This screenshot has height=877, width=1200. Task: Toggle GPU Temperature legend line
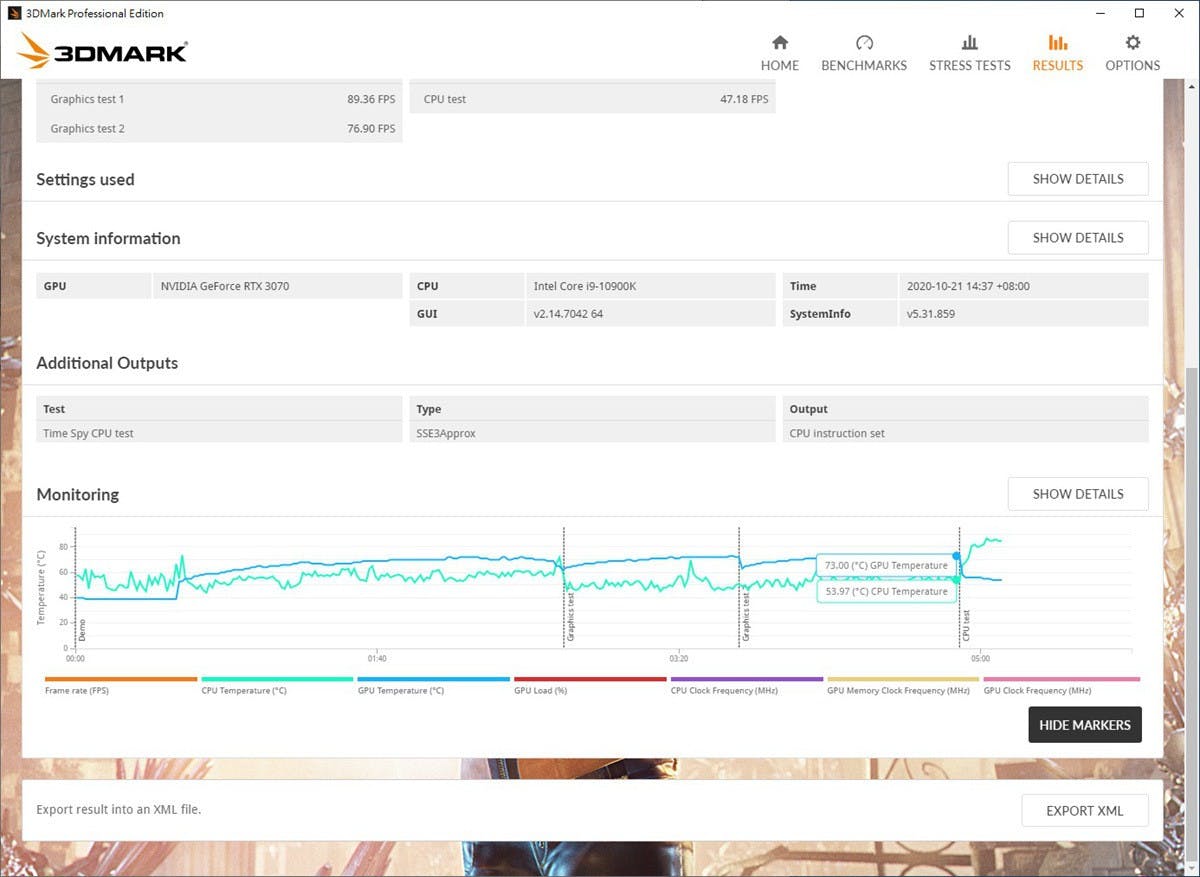click(434, 685)
